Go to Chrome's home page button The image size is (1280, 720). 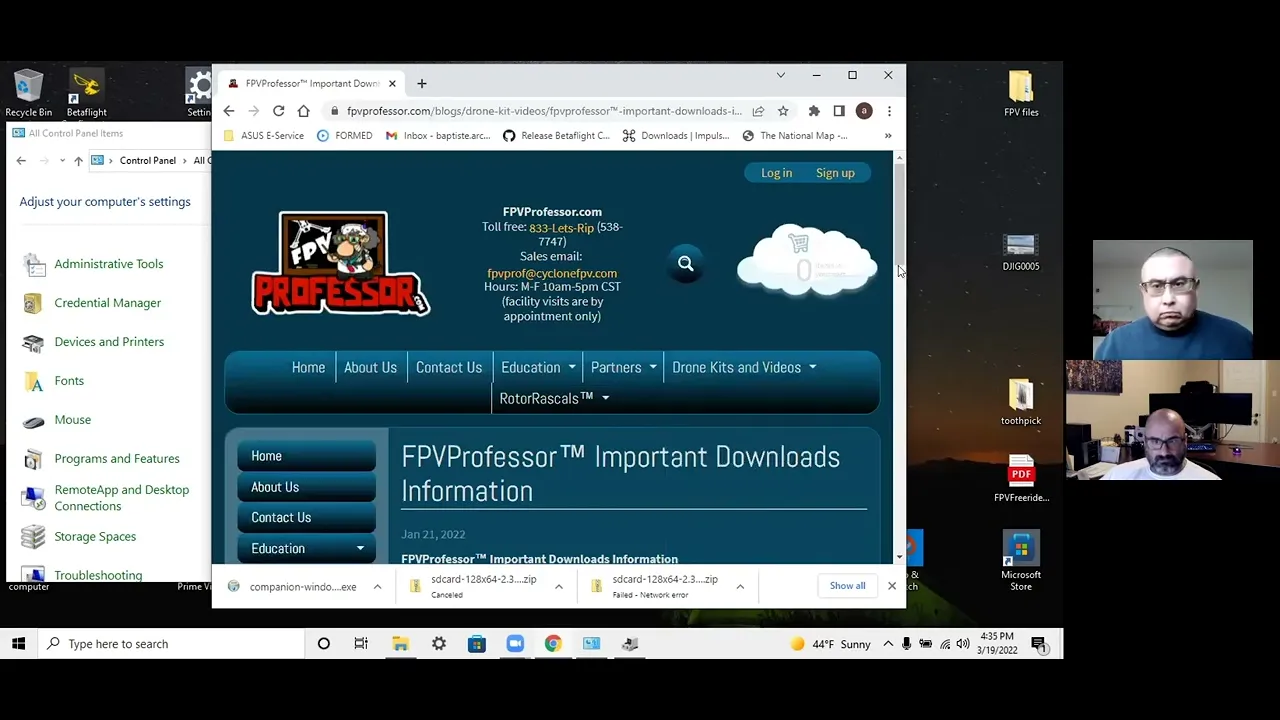[x=304, y=111]
